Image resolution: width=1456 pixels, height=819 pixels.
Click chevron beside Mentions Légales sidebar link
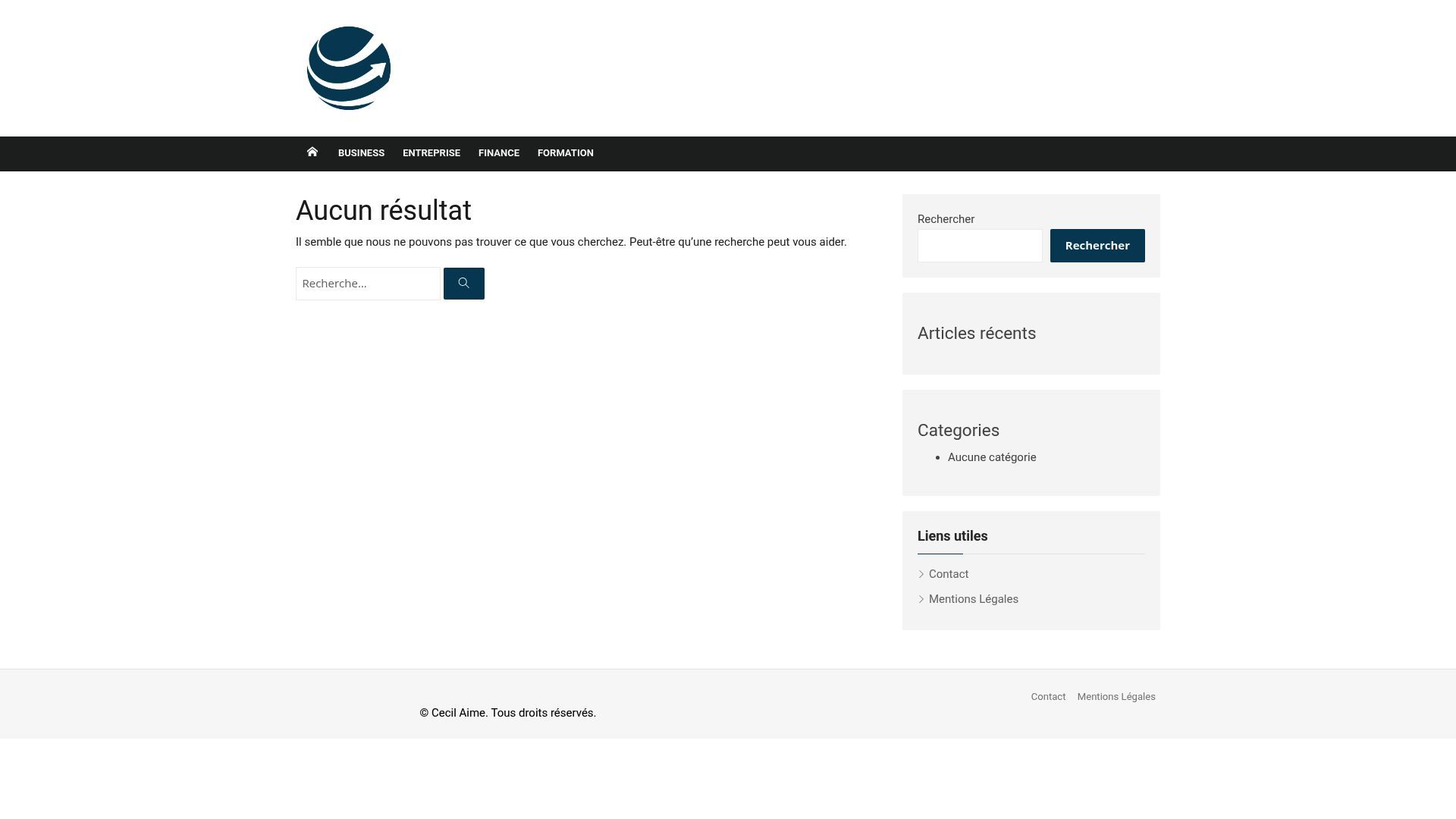pyautogui.click(x=921, y=599)
